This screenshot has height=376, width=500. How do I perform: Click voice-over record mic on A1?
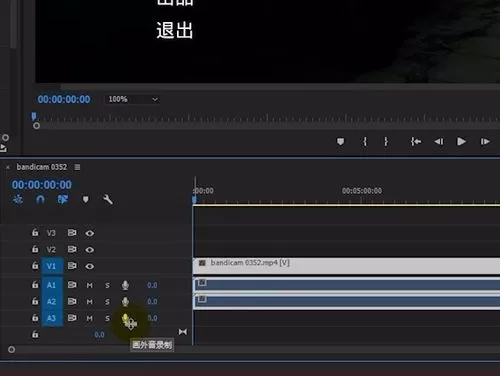pos(125,285)
